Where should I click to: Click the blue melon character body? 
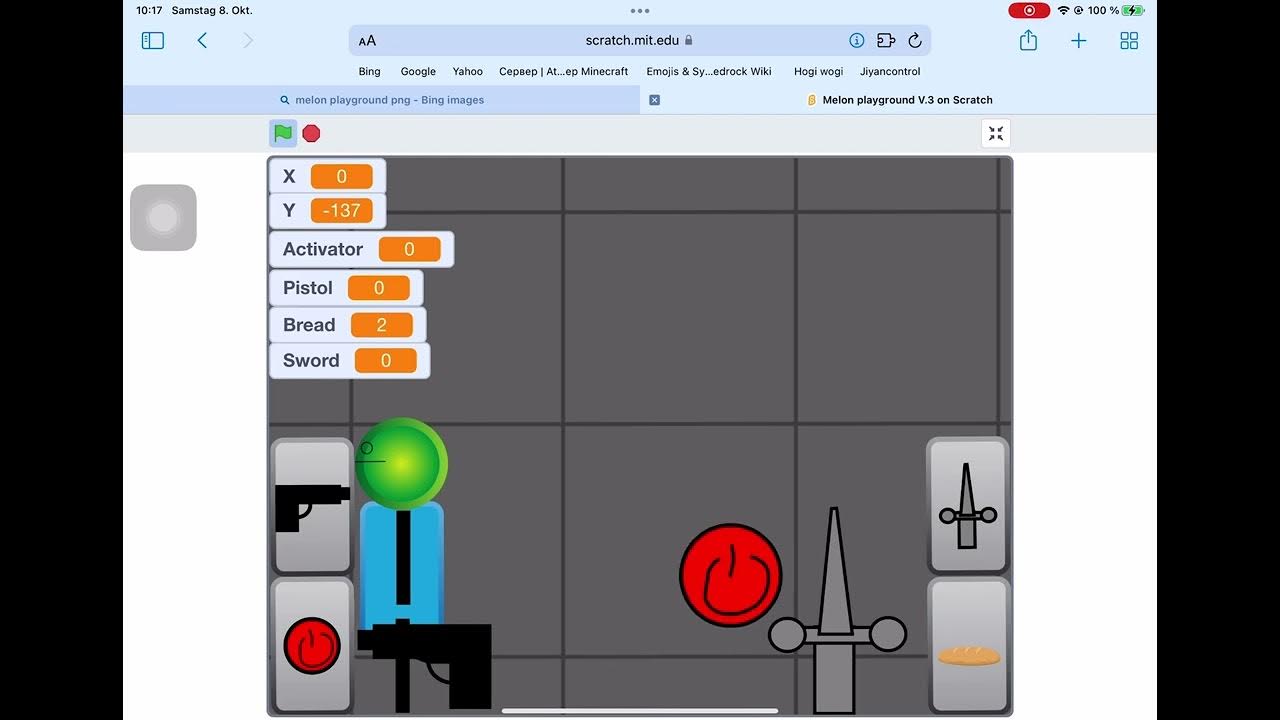401,564
